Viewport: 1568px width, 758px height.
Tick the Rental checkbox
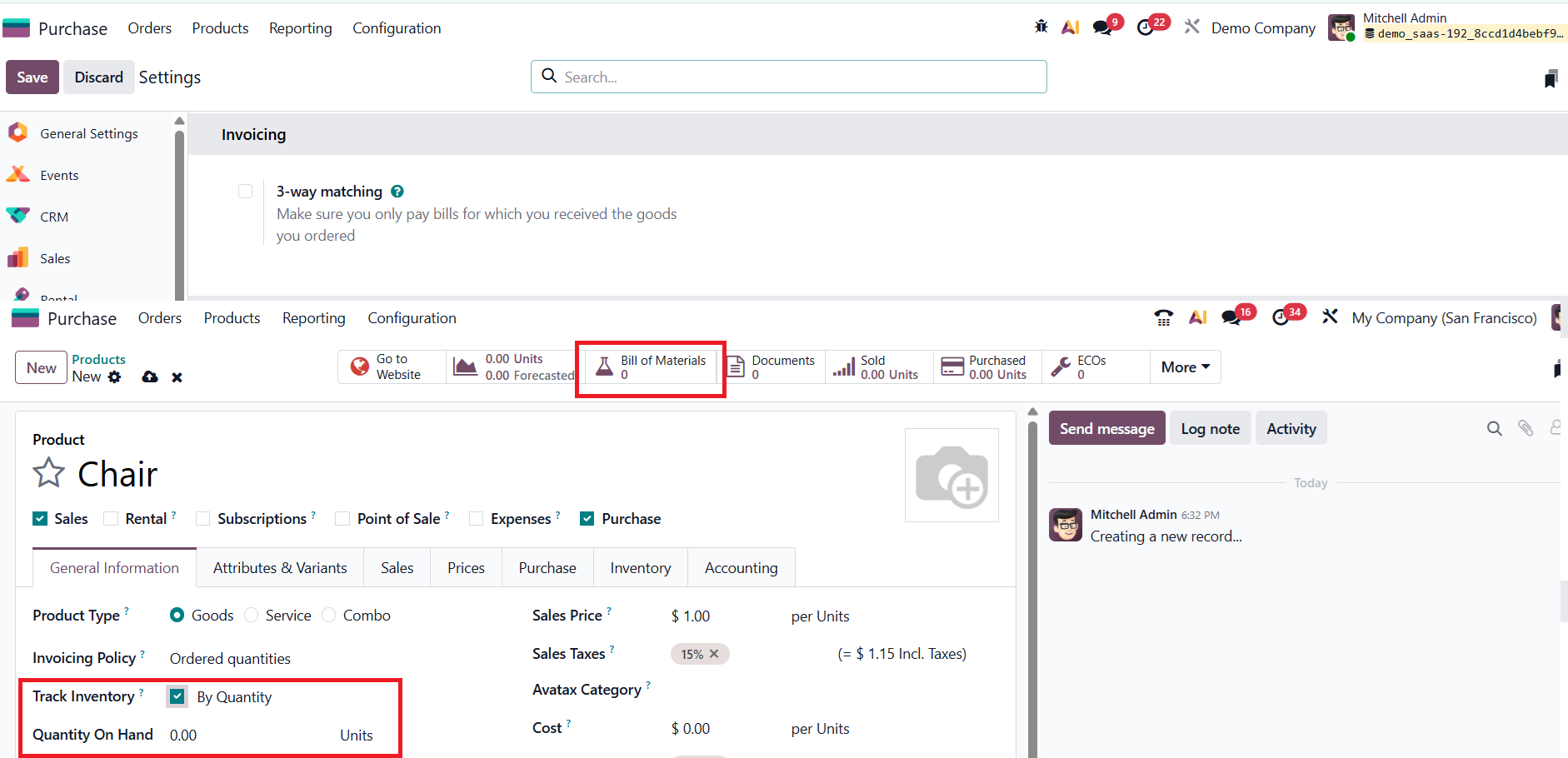point(111,519)
